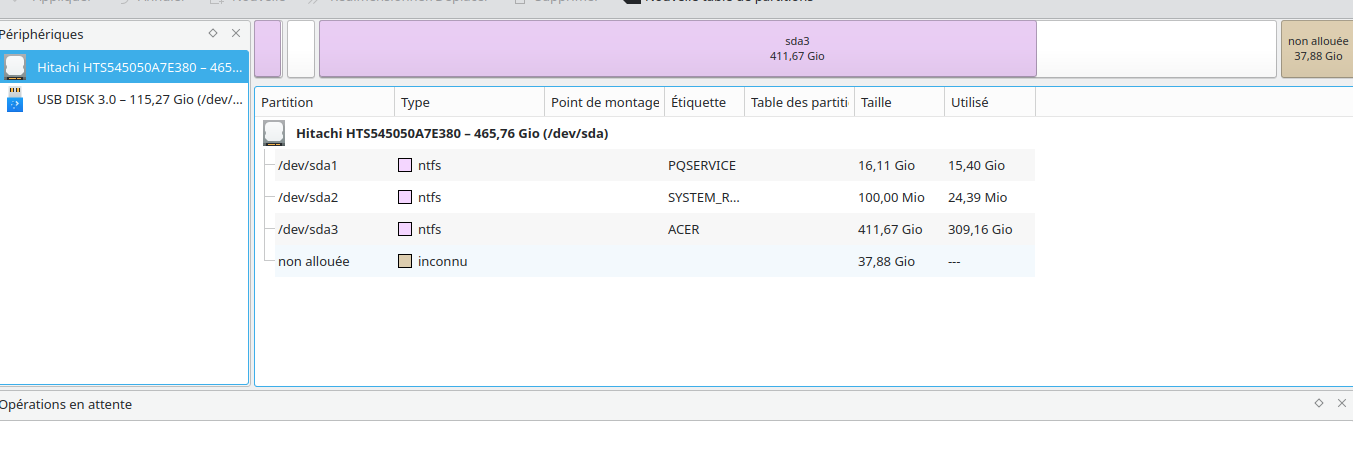This screenshot has height=470, width=1353.
Task: Click the SYSTEM_R… label cell
Action: 704,197
